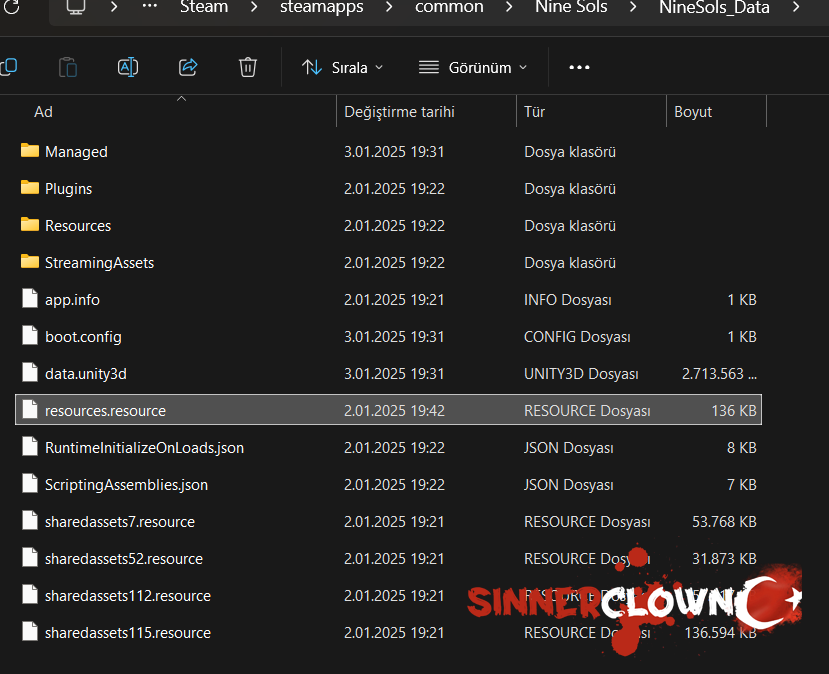Click the 136 KB size of resources.resource

734,411
